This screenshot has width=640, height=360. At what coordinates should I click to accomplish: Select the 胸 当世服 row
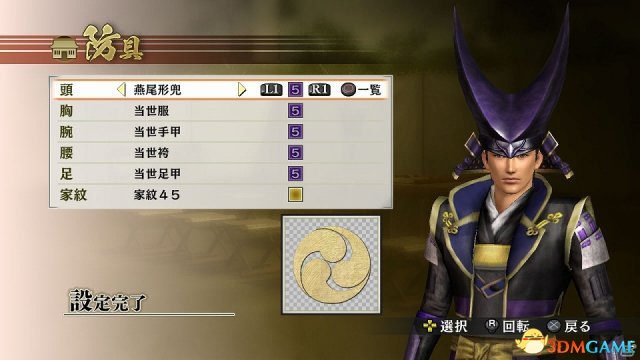pos(221,111)
